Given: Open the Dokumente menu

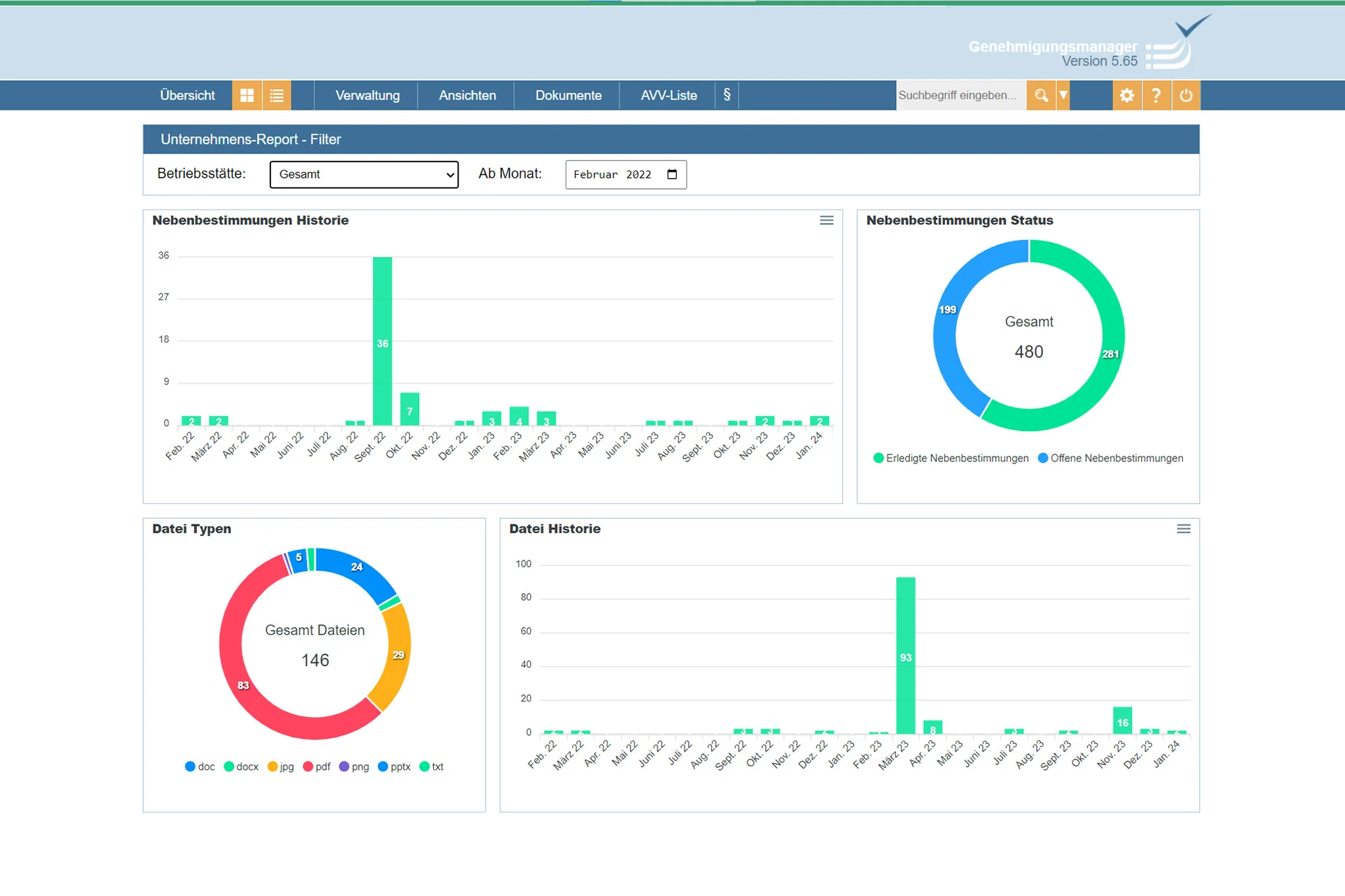Looking at the screenshot, I should [x=568, y=96].
